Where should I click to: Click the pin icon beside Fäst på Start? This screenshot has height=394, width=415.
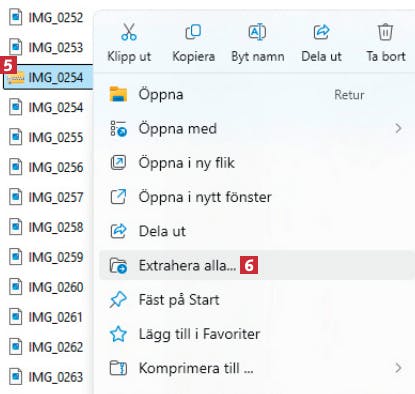point(118,299)
